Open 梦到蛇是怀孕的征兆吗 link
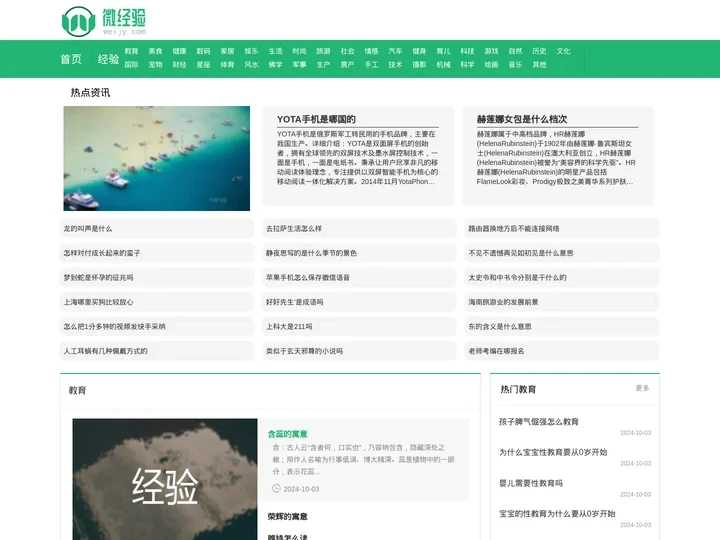This screenshot has height=540, width=720. pos(98,277)
